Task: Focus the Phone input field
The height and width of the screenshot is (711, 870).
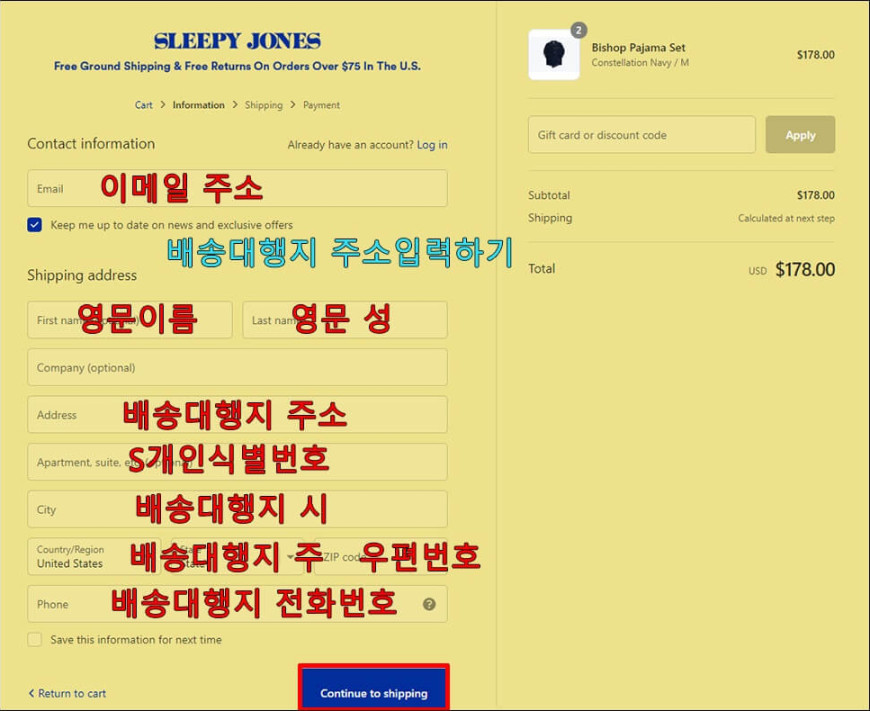Action: [237, 604]
